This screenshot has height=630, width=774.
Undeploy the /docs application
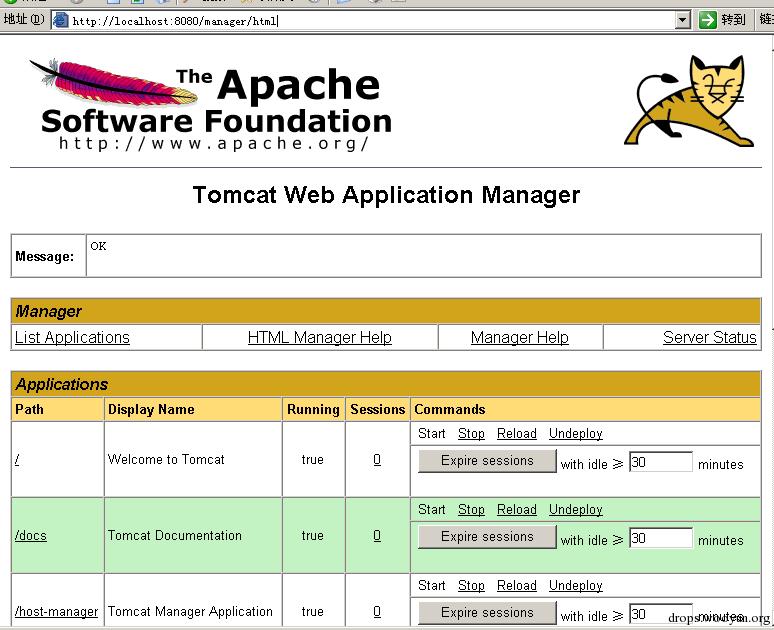(x=575, y=510)
